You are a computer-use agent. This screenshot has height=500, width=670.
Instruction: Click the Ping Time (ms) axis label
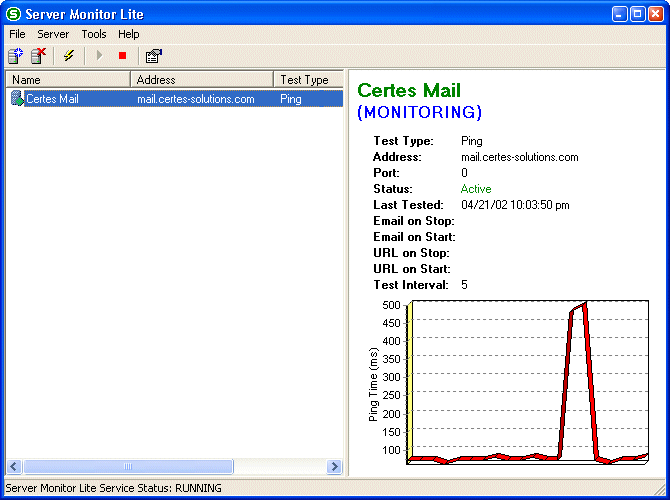pyautogui.click(x=373, y=384)
